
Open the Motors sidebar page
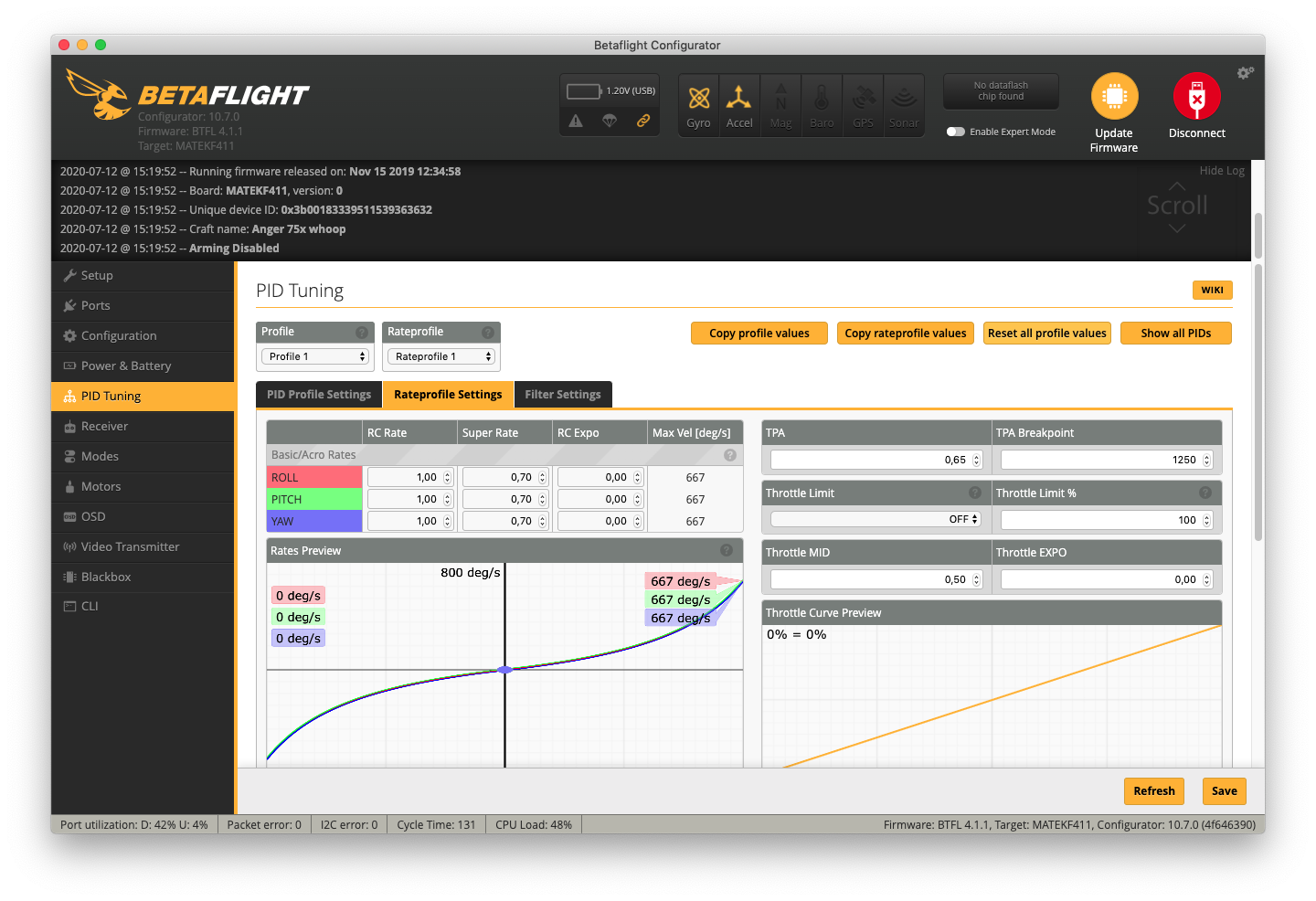(143, 487)
